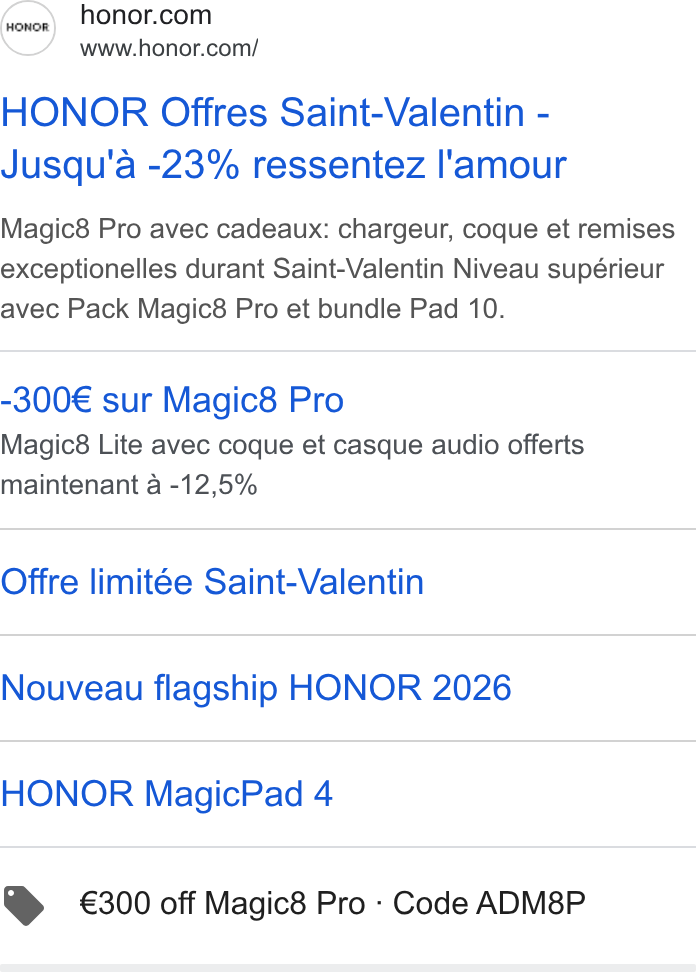This screenshot has width=696, height=972.
Task: Open the HONOR Offres Saint-Valentin headline
Action: (283, 139)
